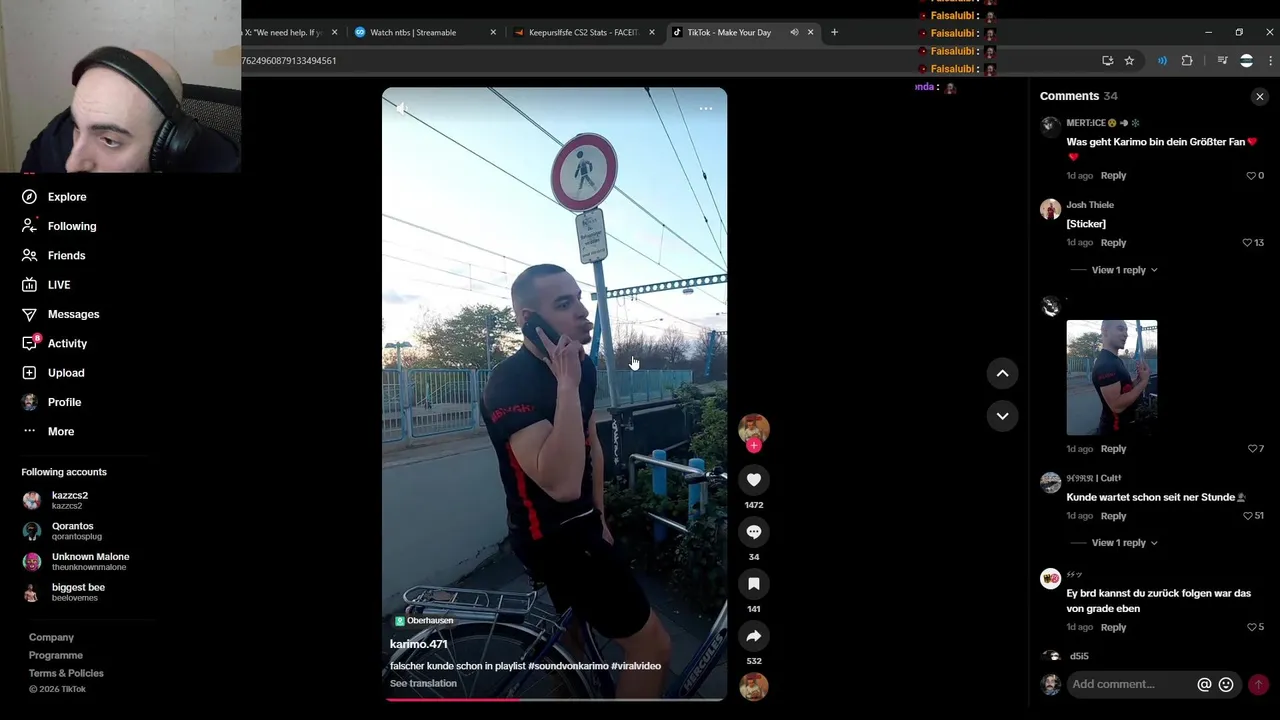Image resolution: width=1280 pixels, height=720 pixels.
Task: Open the karimo.471 username on video
Action: pyautogui.click(x=419, y=645)
